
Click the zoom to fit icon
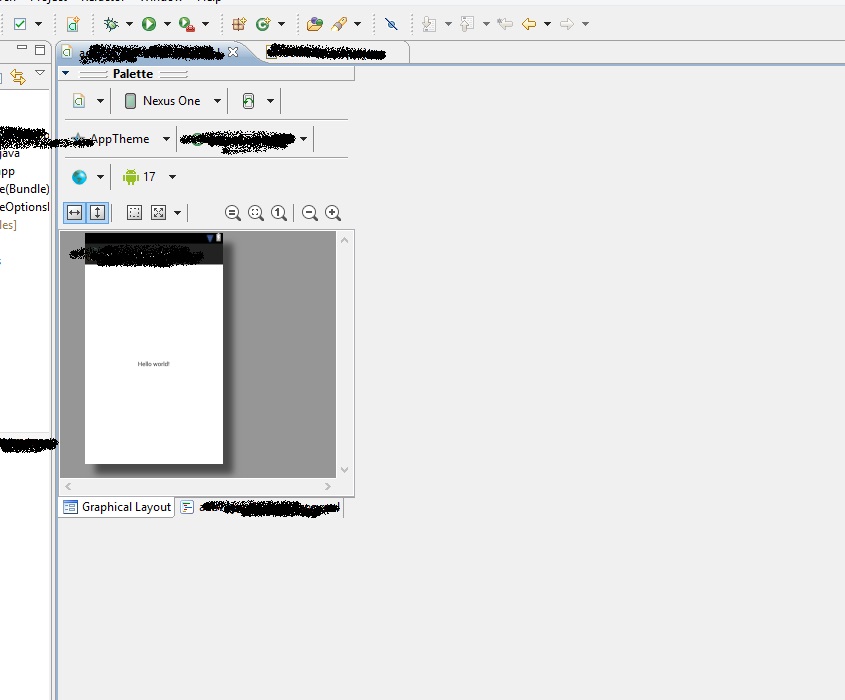pyautogui.click(x=256, y=213)
